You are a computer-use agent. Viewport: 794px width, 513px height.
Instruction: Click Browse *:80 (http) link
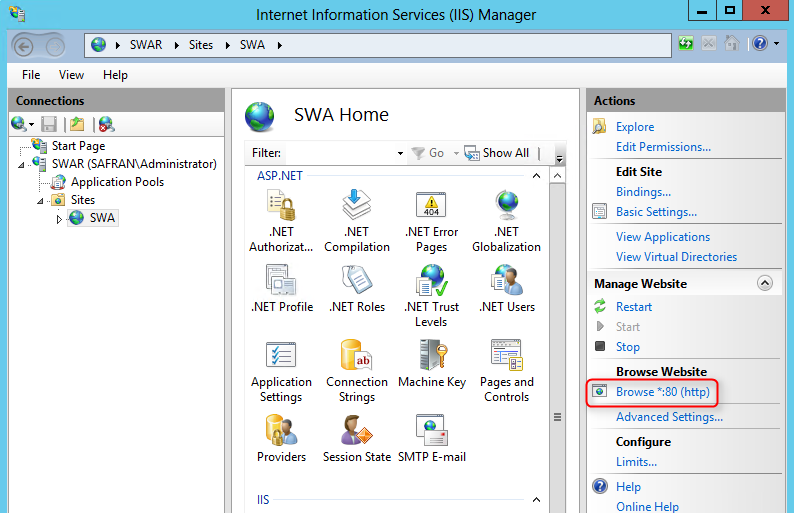click(662, 392)
